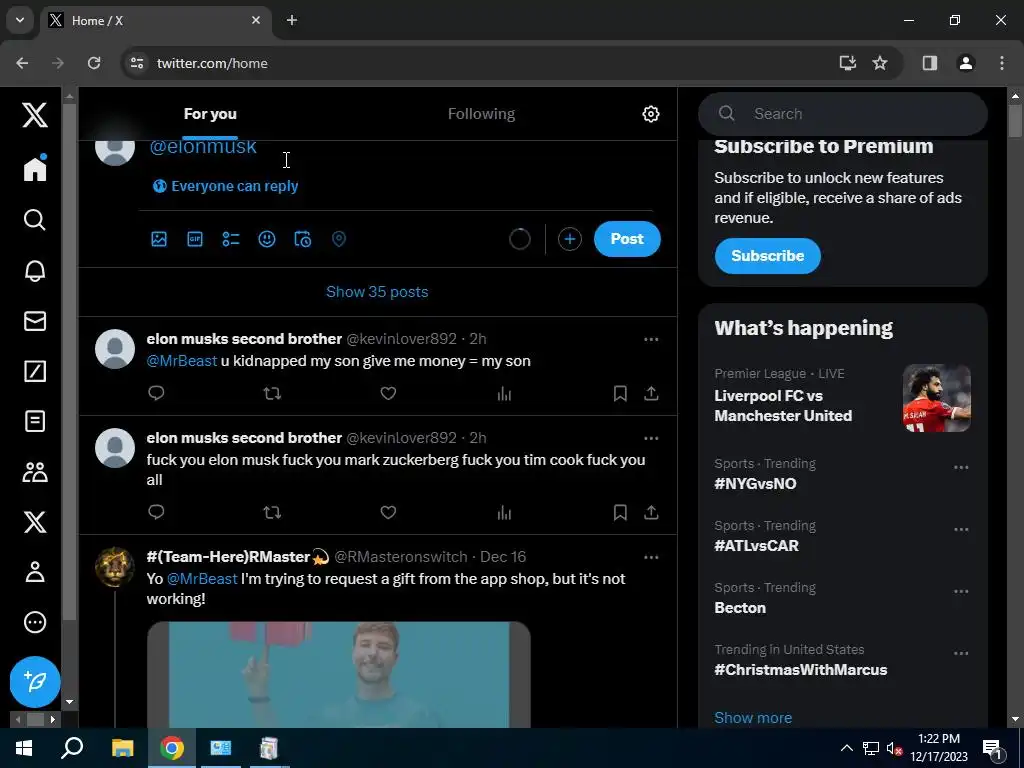1024x768 pixels.
Task: Open options for #ChristmasWithMarcus trend
Action: pyautogui.click(x=961, y=654)
